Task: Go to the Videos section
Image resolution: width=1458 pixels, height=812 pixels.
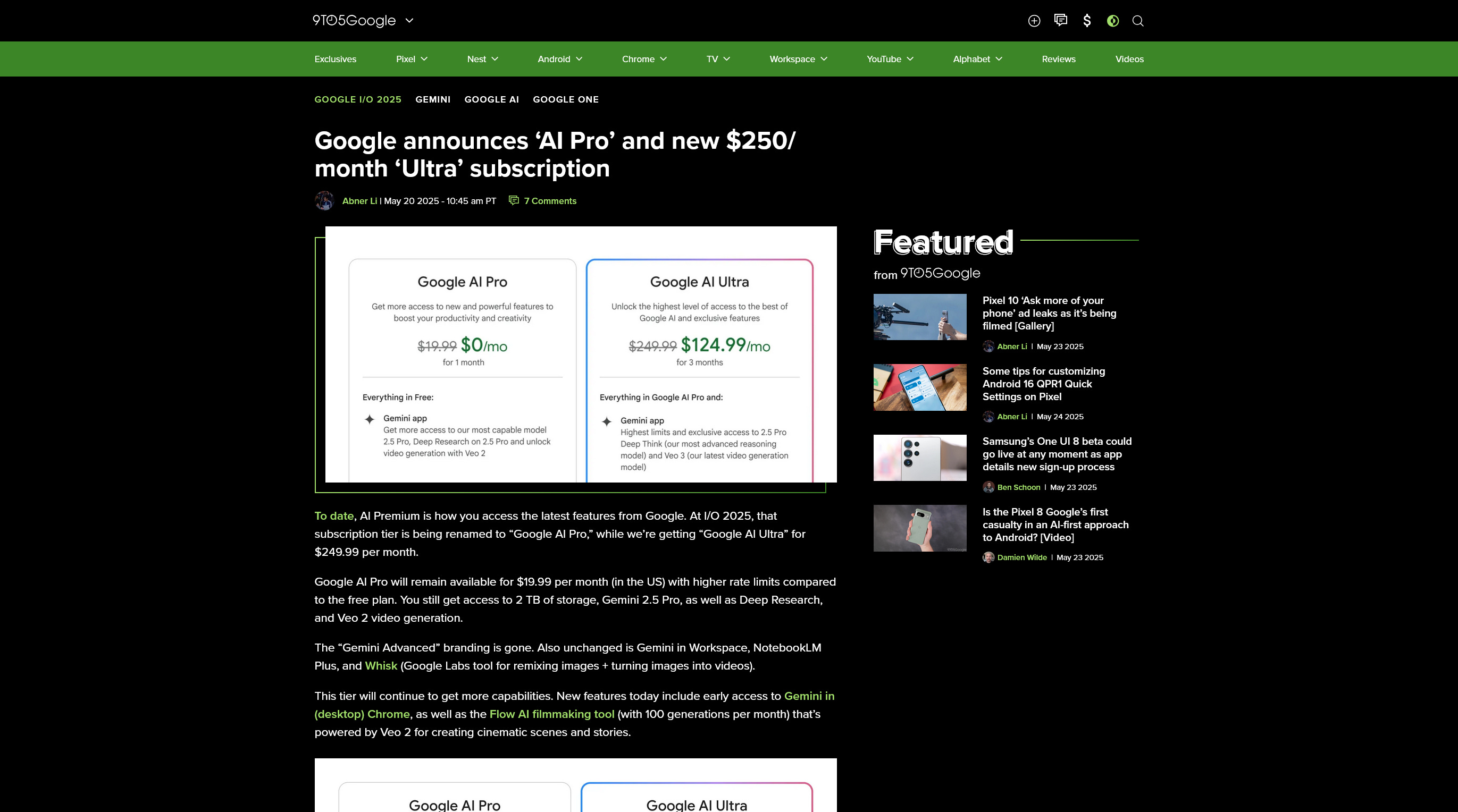Action: pos(1129,59)
